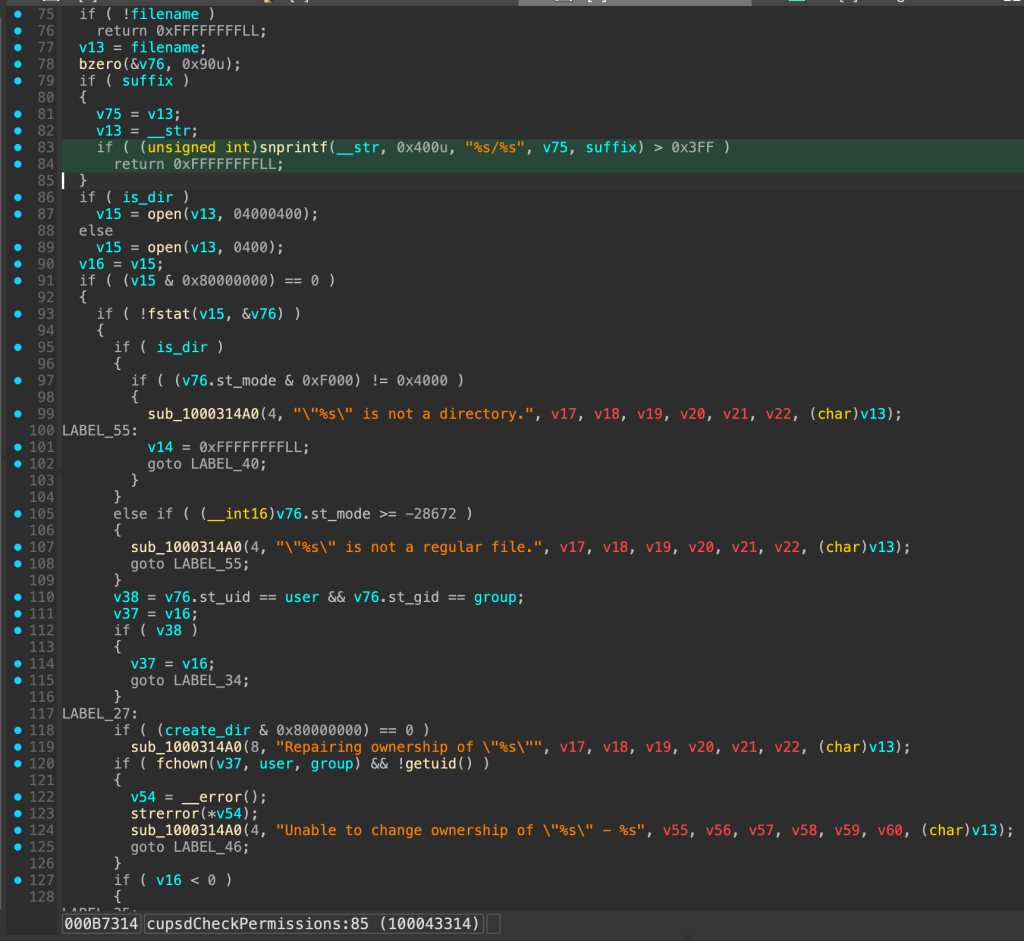1024x941 pixels.
Task: Click the create_dir variable on line 118
Action: point(208,730)
